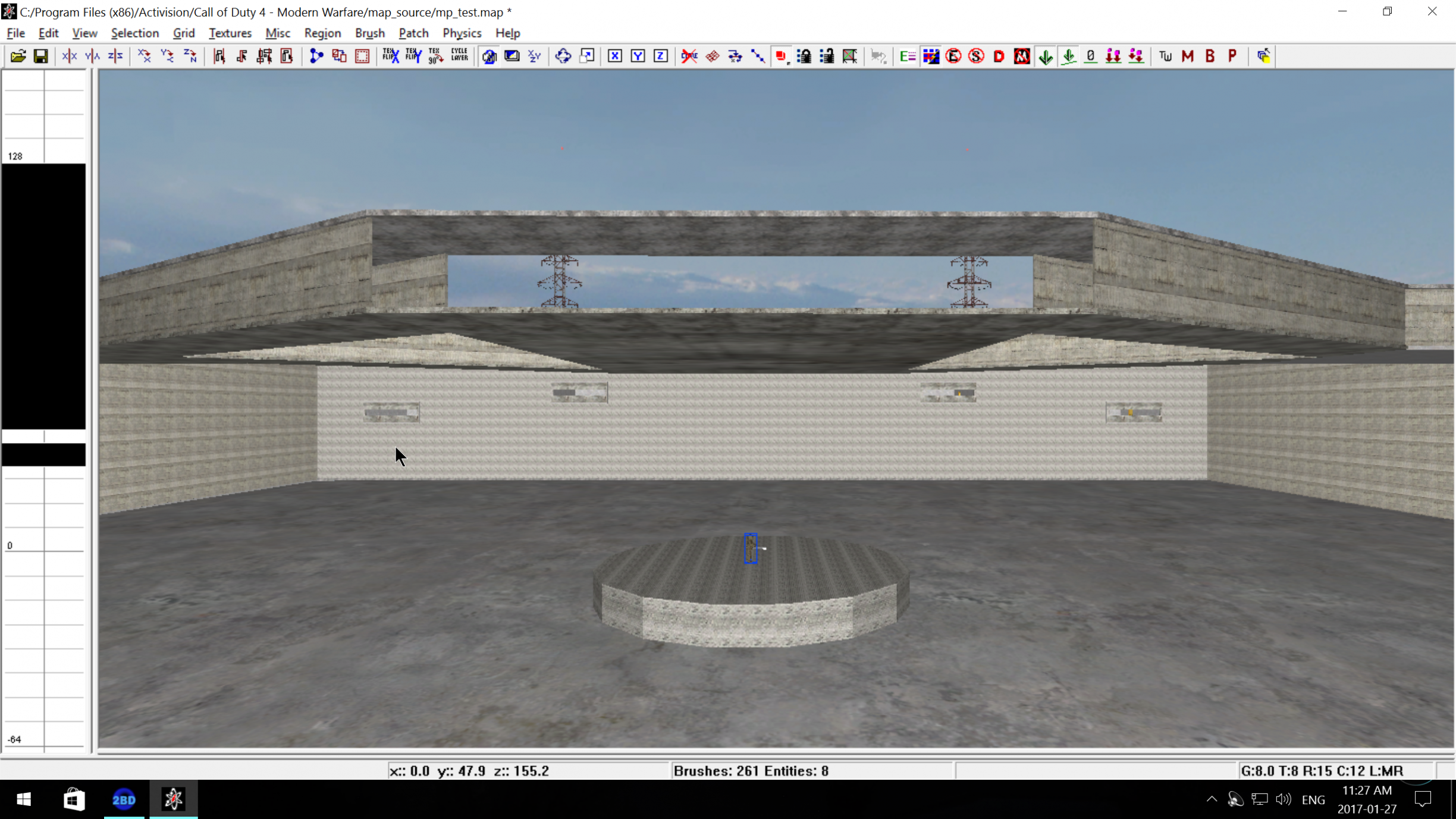Image resolution: width=1456 pixels, height=819 pixels.
Task: Click the crossed-out N icon
Action: click(1022, 56)
